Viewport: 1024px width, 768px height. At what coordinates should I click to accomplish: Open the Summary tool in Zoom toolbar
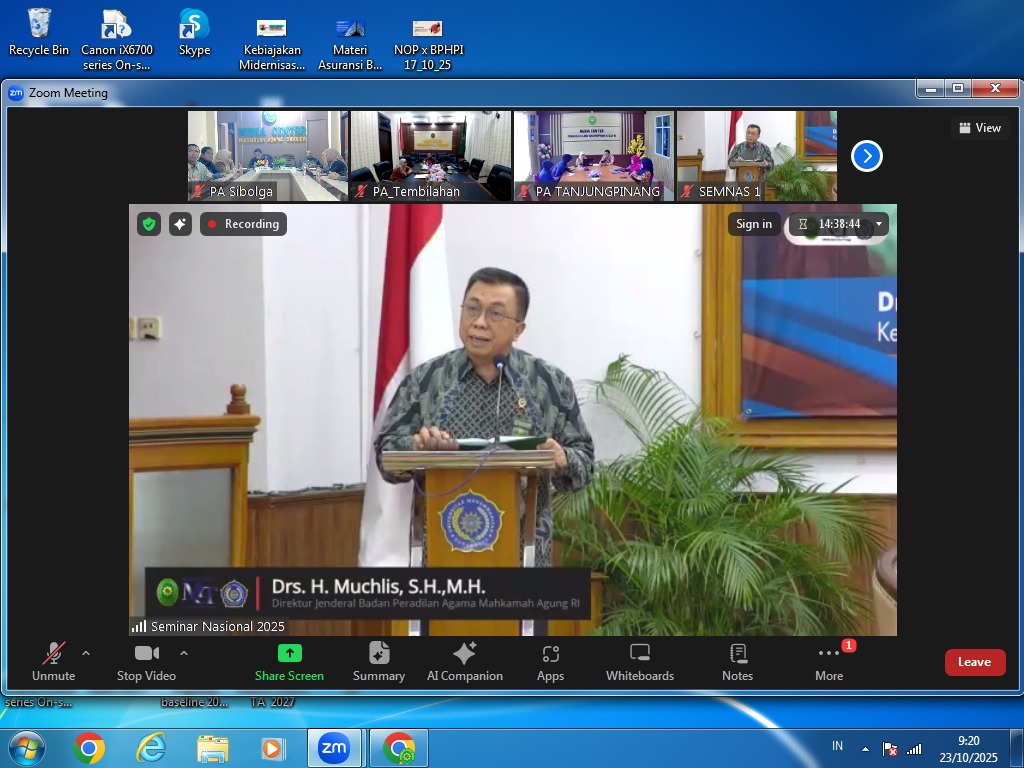[379, 662]
